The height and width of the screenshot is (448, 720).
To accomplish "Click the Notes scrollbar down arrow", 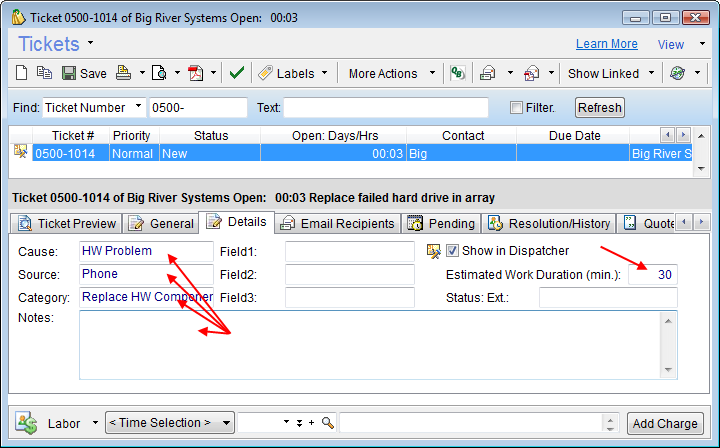I will click(x=669, y=370).
